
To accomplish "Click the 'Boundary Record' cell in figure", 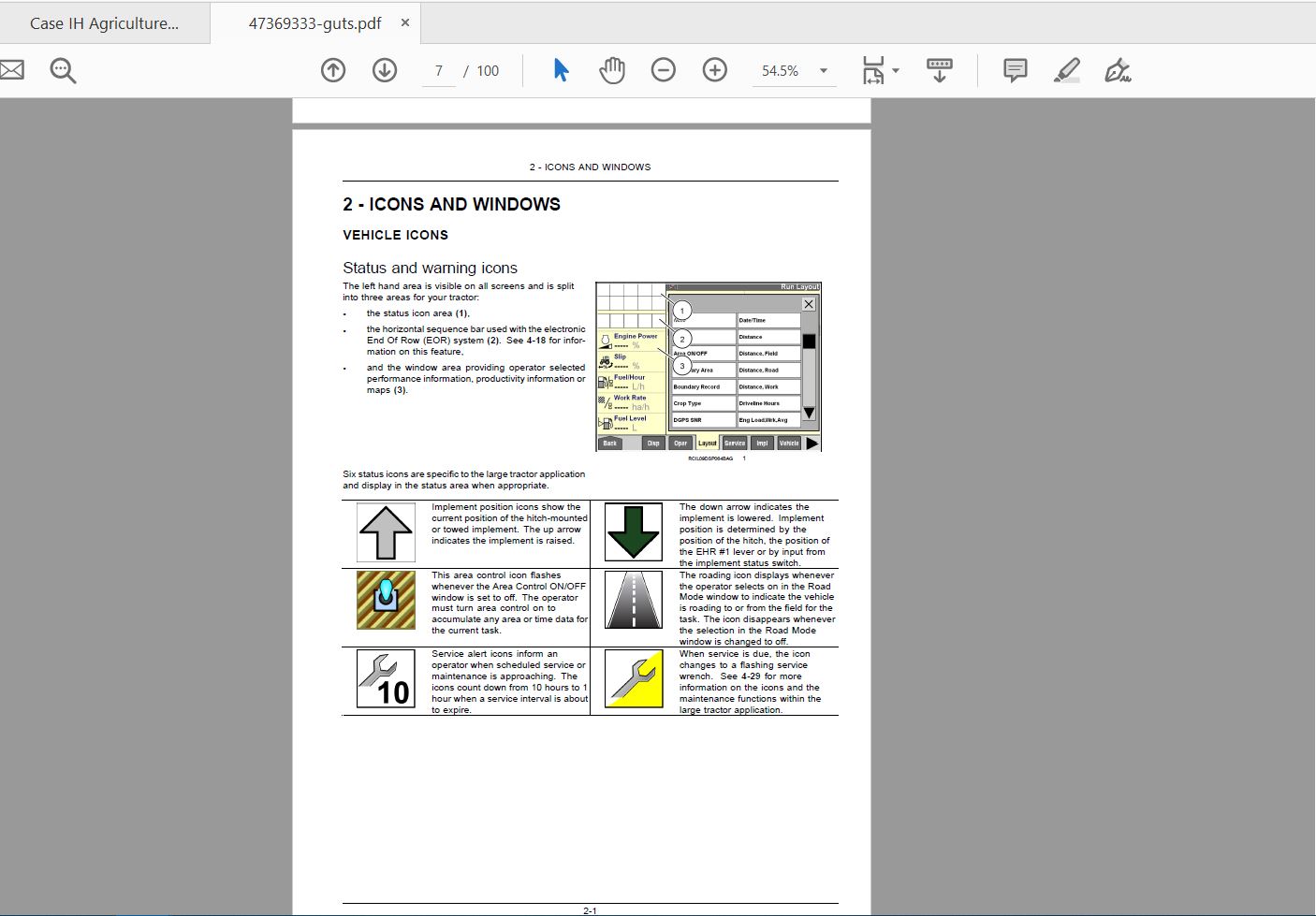I will (x=703, y=386).
